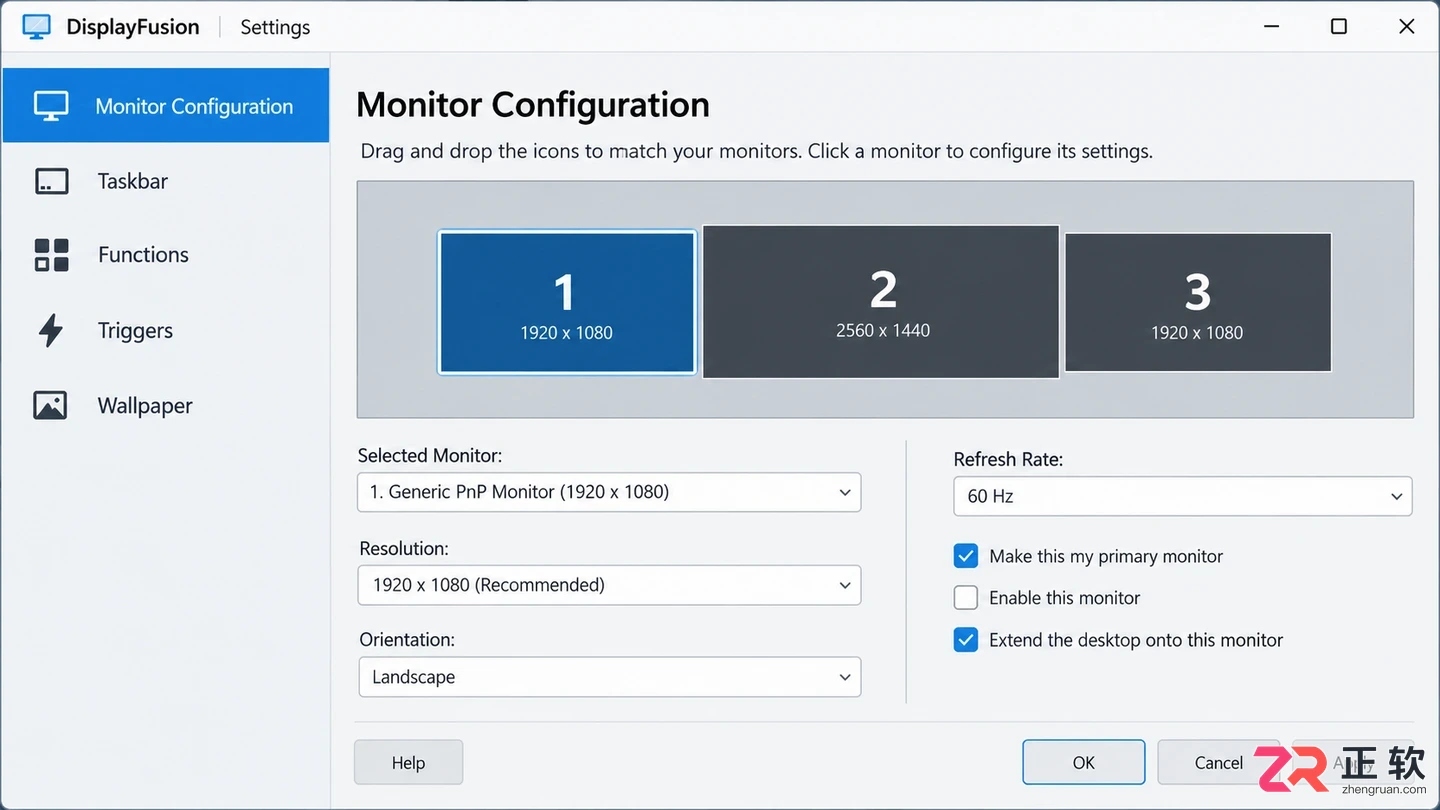Close the DisplayFusion Settings window
The image size is (1440, 810).
1407,27
